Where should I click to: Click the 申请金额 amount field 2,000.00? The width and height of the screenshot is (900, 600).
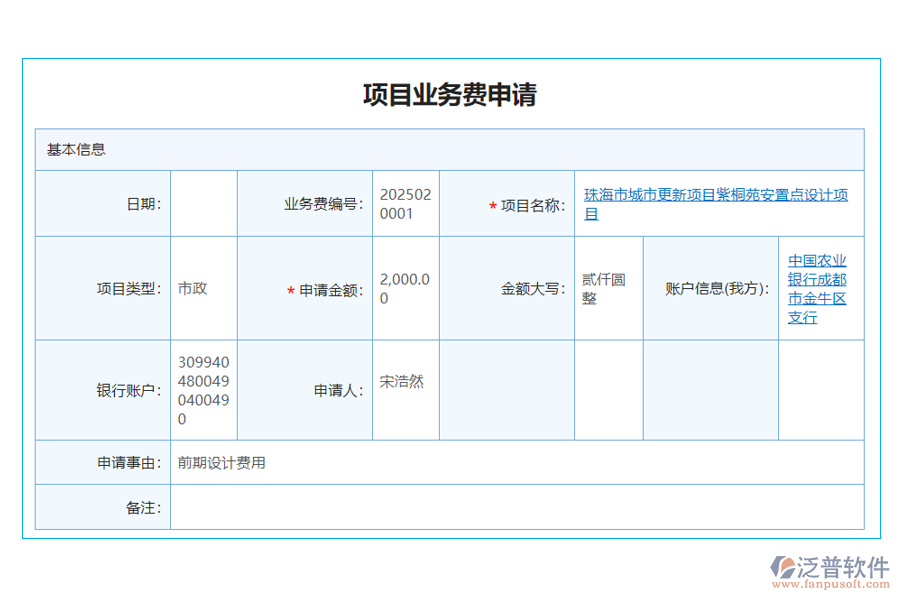(404, 288)
